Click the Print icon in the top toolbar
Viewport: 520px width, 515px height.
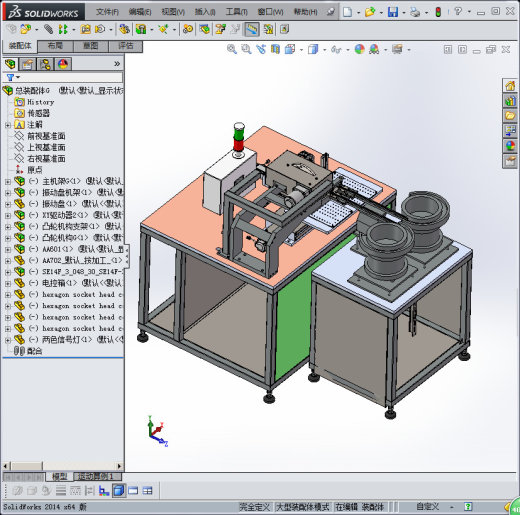(x=415, y=12)
